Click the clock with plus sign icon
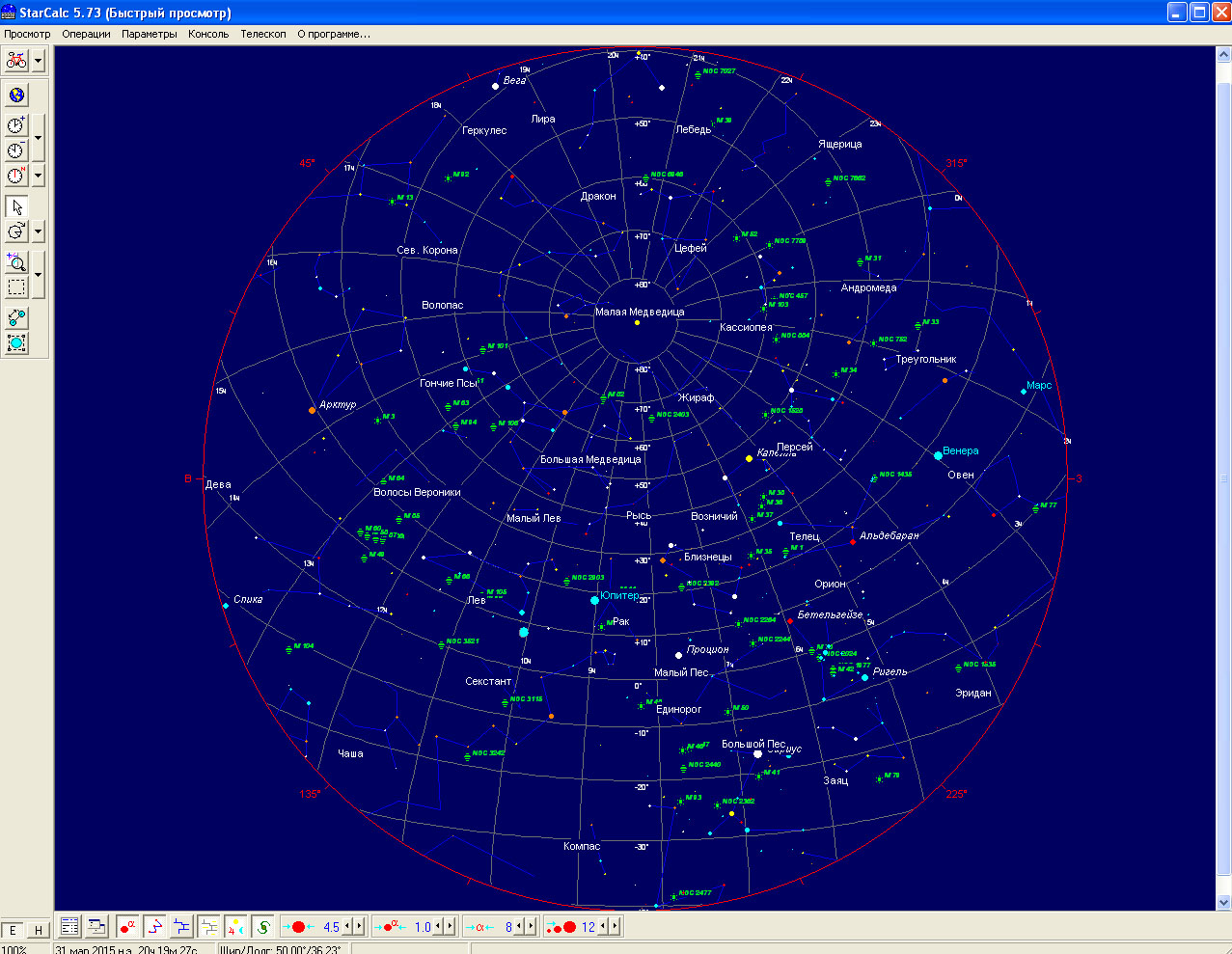The image size is (1232, 954). point(16,125)
